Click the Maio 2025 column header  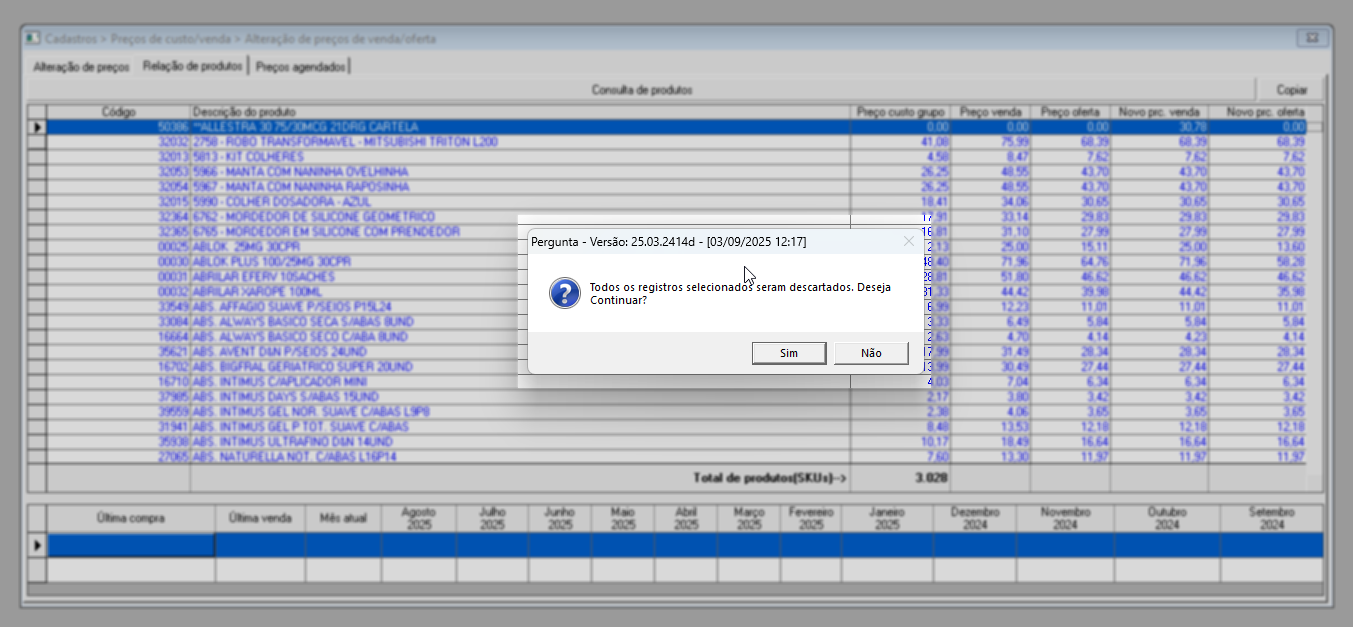pos(623,518)
